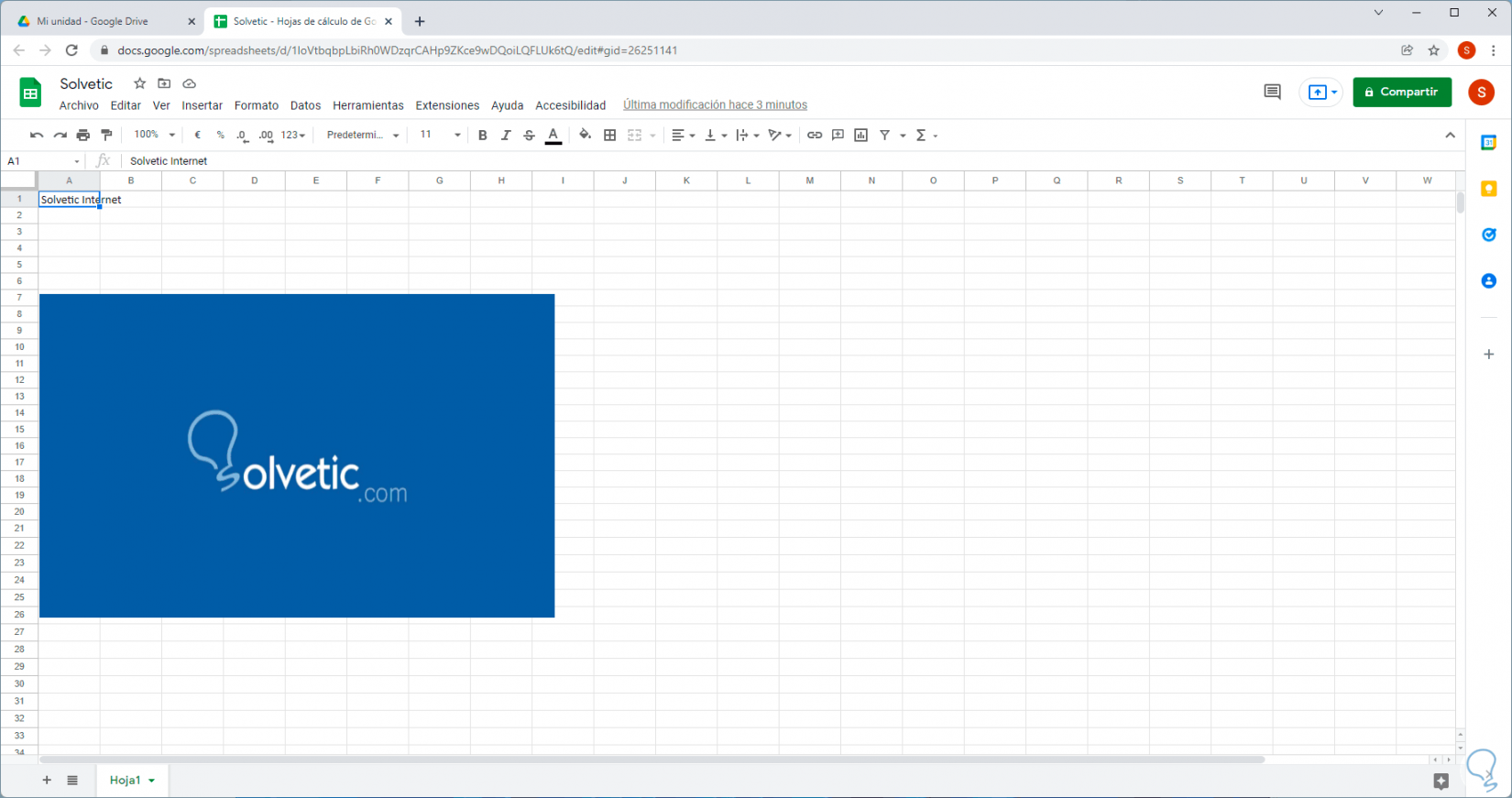This screenshot has height=798, width=1512.
Task: Open Contacts side panel
Action: (1489, 281)
